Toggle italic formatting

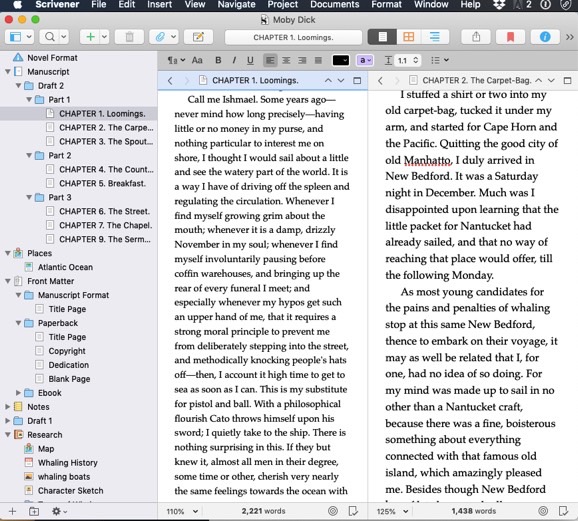pos(234,60)
